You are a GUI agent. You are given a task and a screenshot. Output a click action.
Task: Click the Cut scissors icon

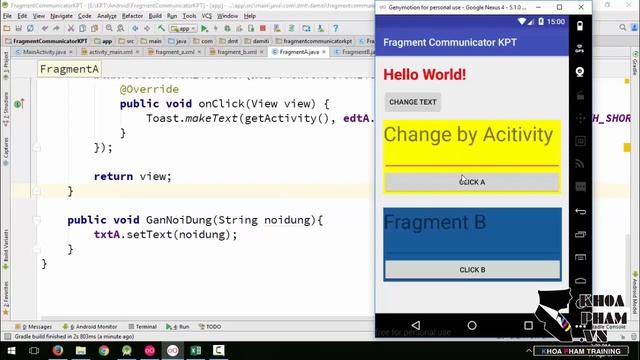(x=71, y=28)
